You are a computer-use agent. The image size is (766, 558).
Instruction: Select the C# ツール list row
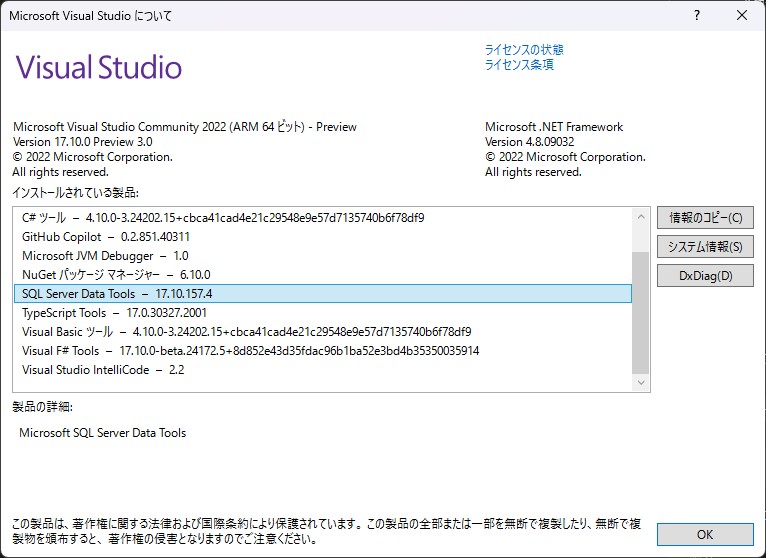322,217
